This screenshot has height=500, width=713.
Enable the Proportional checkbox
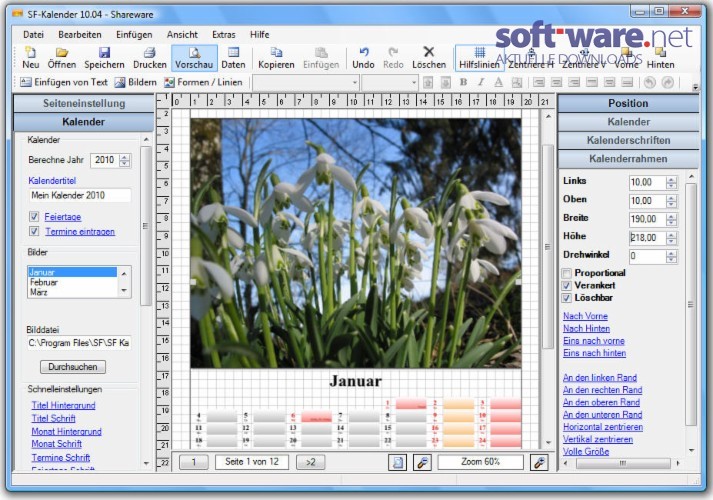[x=567, y=273]
